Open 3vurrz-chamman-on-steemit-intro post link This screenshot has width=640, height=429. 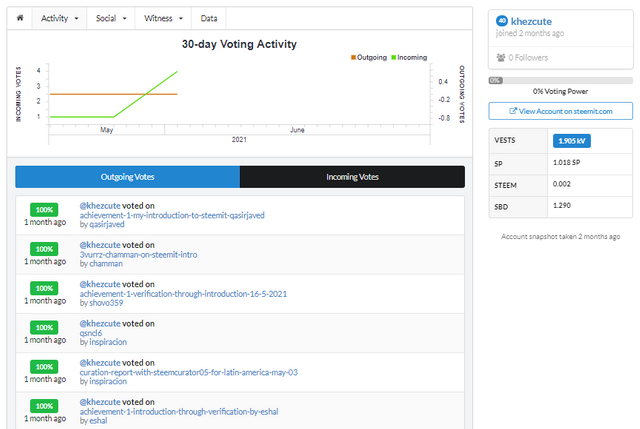coord(138,254)
